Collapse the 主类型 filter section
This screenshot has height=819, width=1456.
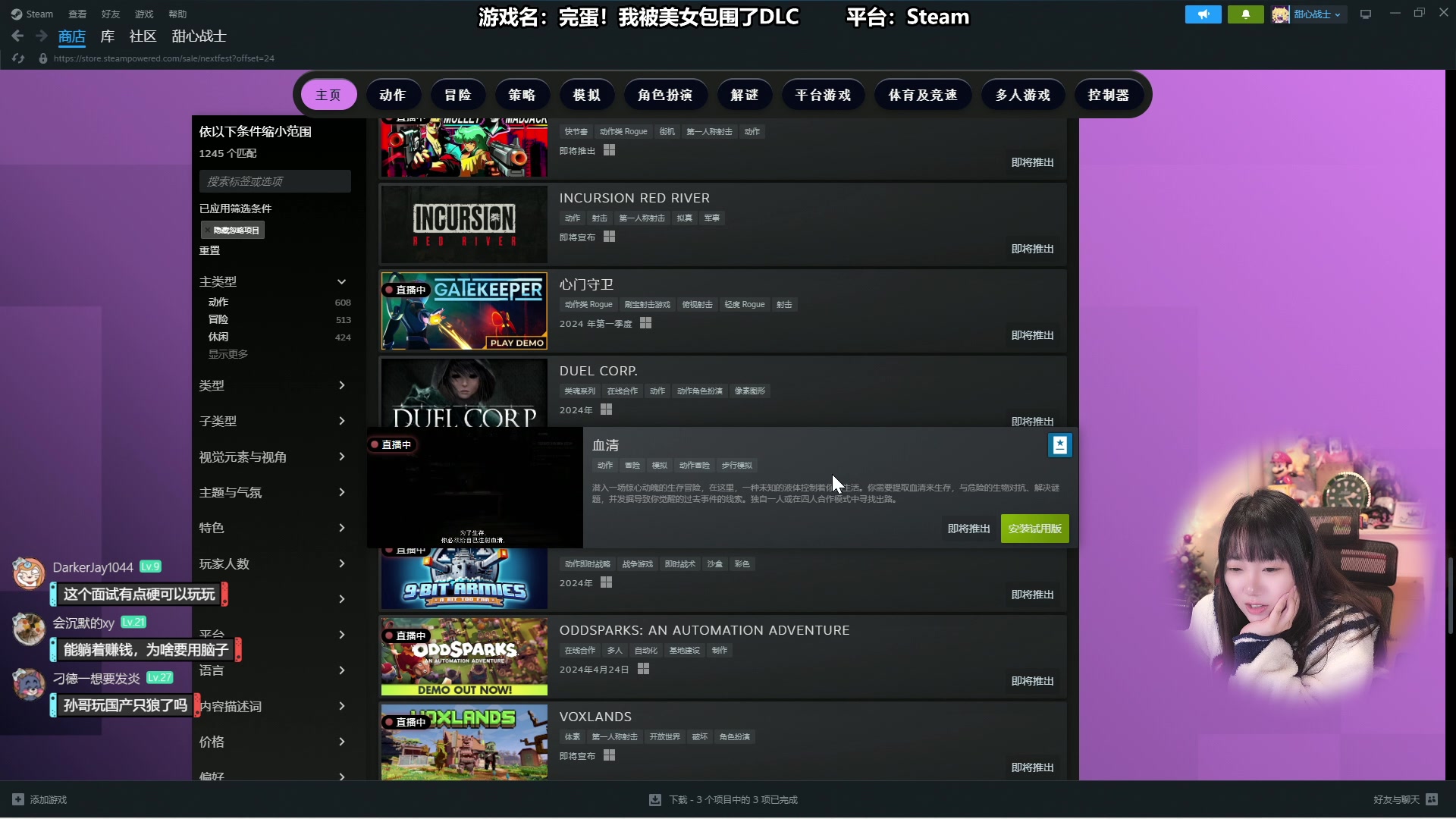pyautogui.click(x=341, y=281)
